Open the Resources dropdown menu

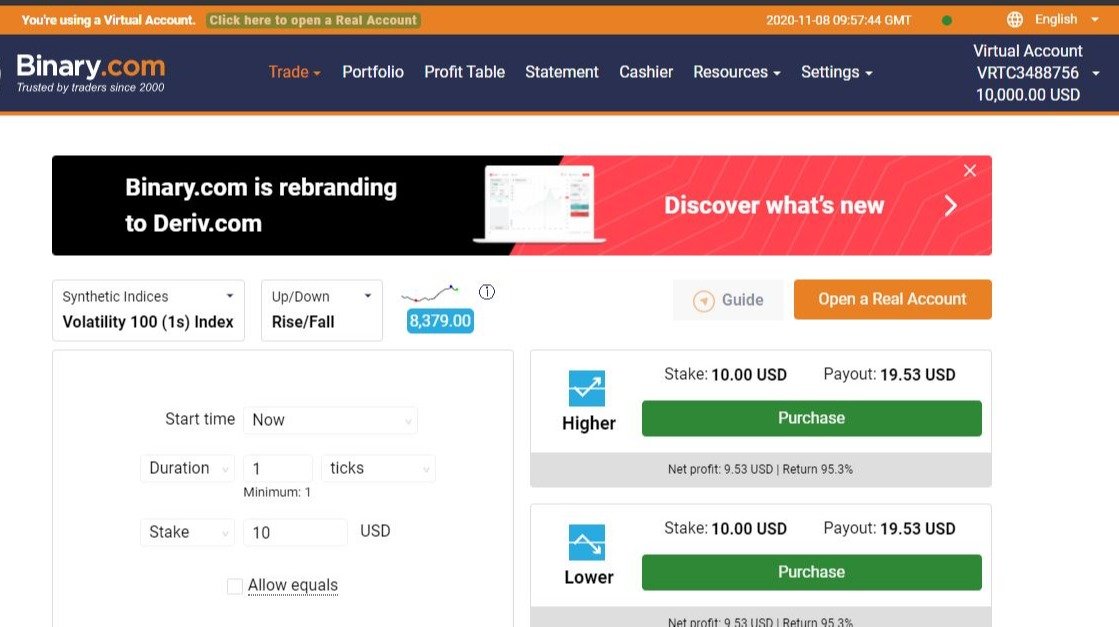tap(736, 72)
